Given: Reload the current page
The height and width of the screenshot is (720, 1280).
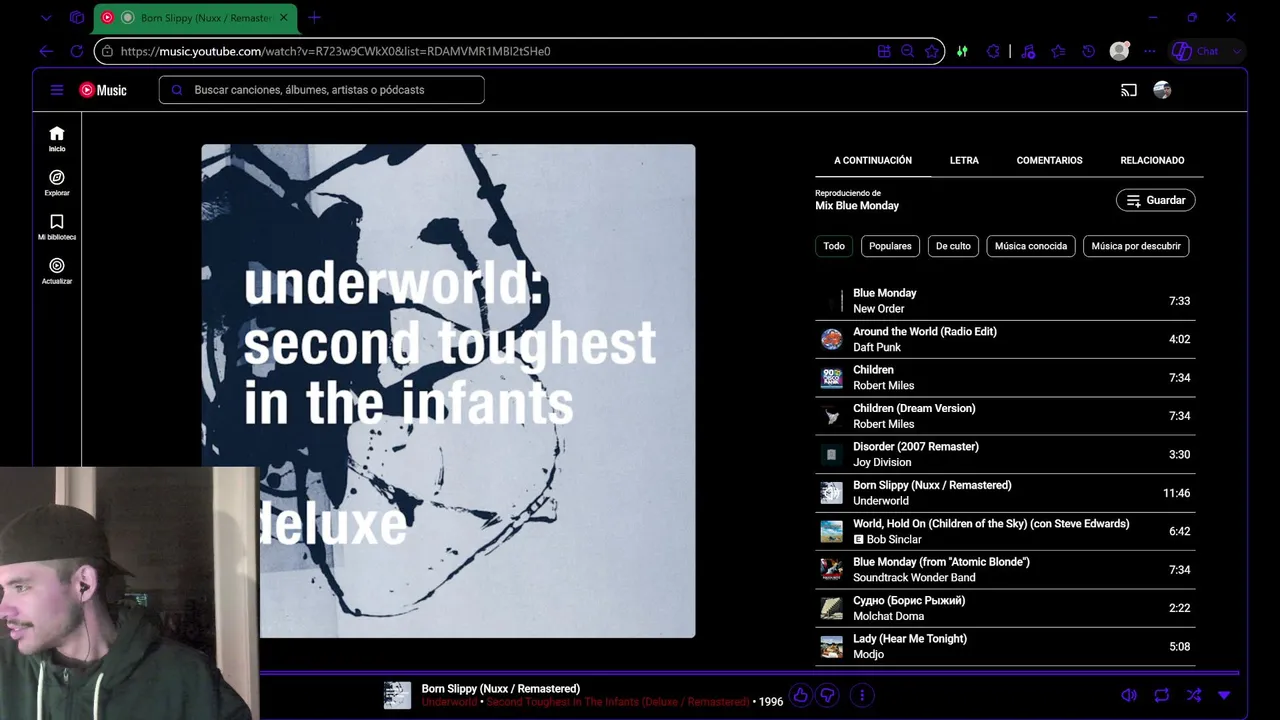Looking at the screenshot, I should [x=77, y=51].
